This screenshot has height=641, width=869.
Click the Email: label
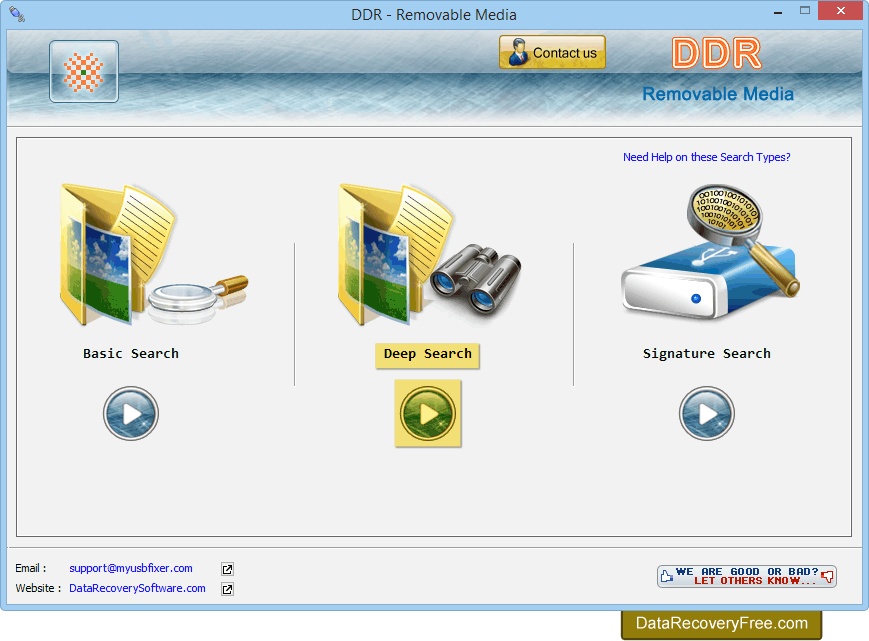30,568
